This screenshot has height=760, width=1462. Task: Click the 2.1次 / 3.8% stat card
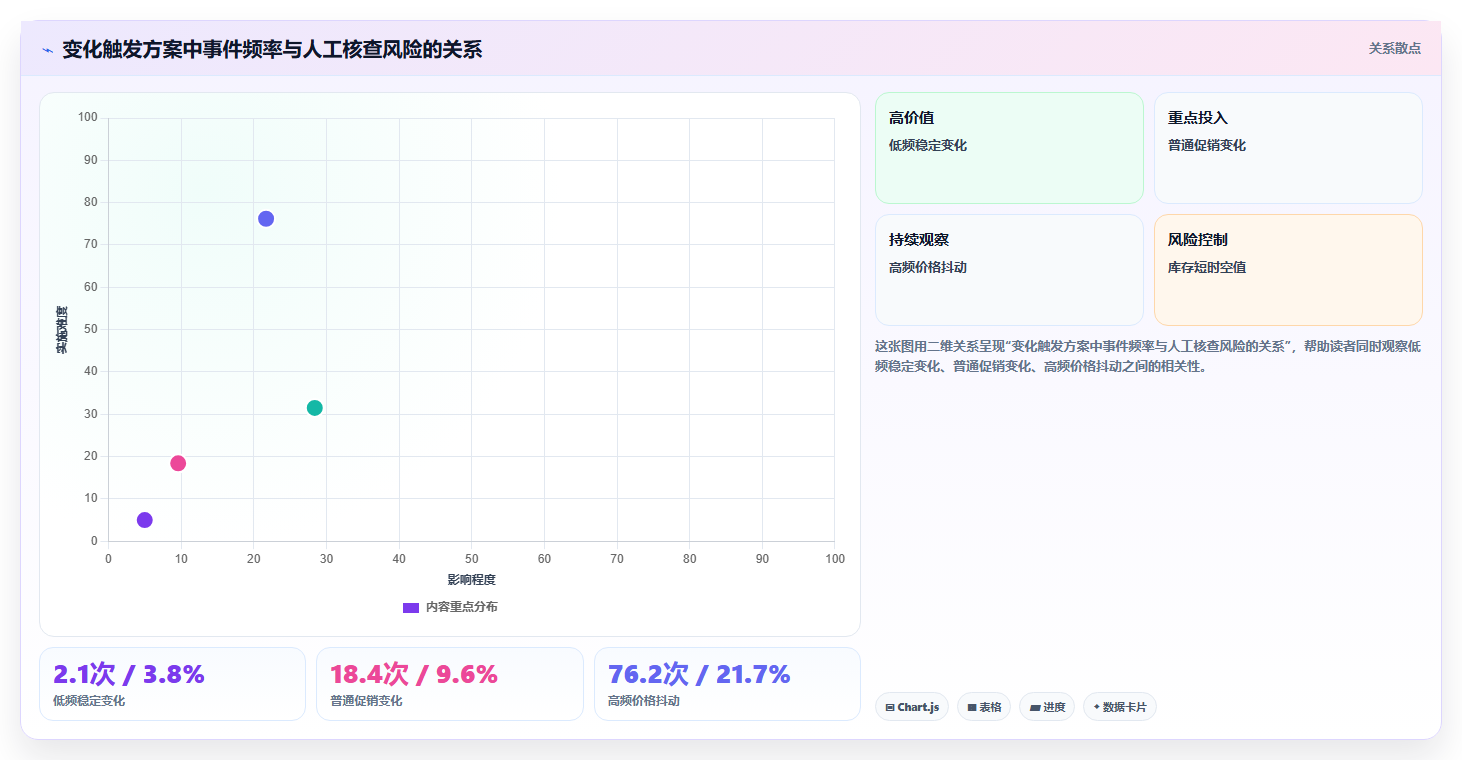point(172,684)
